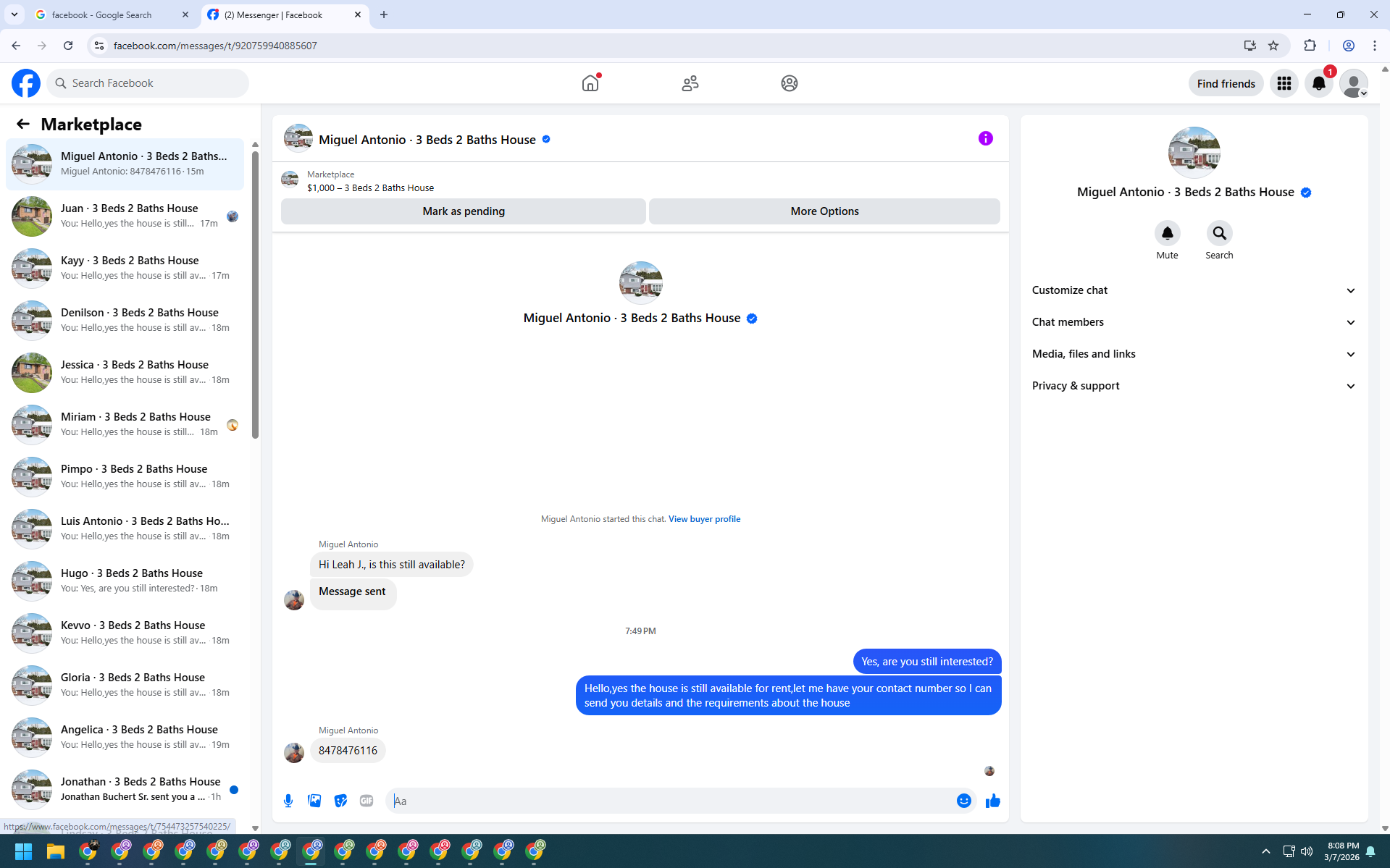
Task: Open the Luis Antonio conversation
Action: pos(125,528)
